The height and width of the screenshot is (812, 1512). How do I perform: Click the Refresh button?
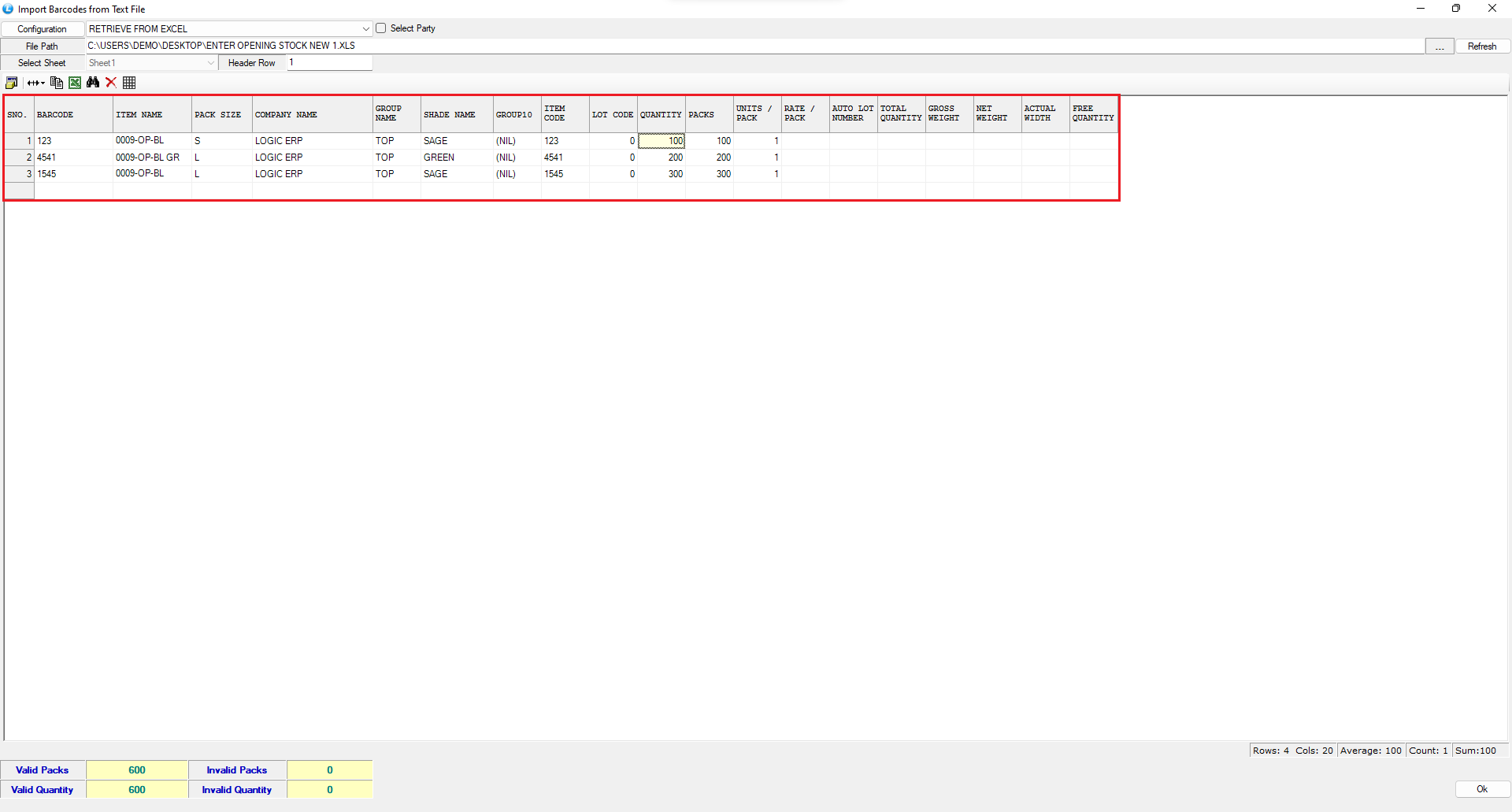coord(1481,46)
